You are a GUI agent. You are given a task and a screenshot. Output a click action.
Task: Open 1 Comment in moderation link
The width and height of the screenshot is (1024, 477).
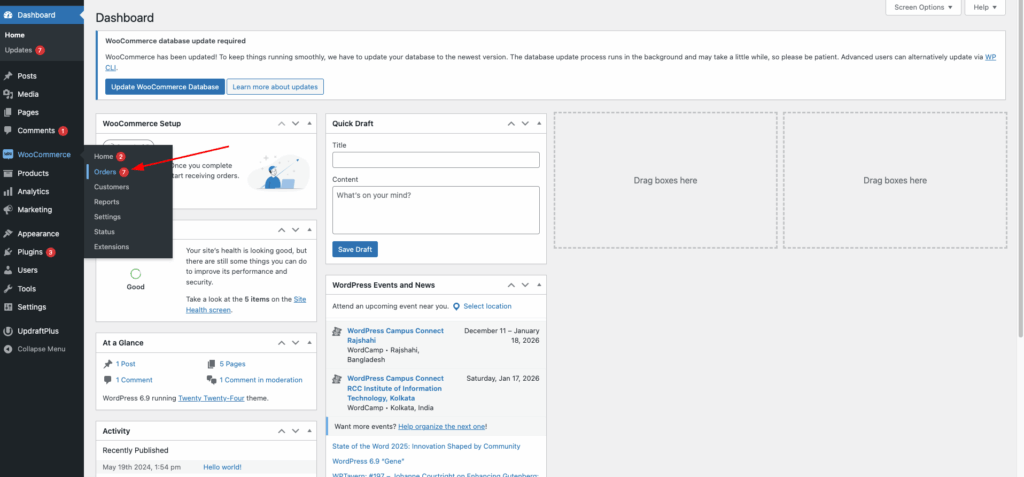(x=261, y=380)
